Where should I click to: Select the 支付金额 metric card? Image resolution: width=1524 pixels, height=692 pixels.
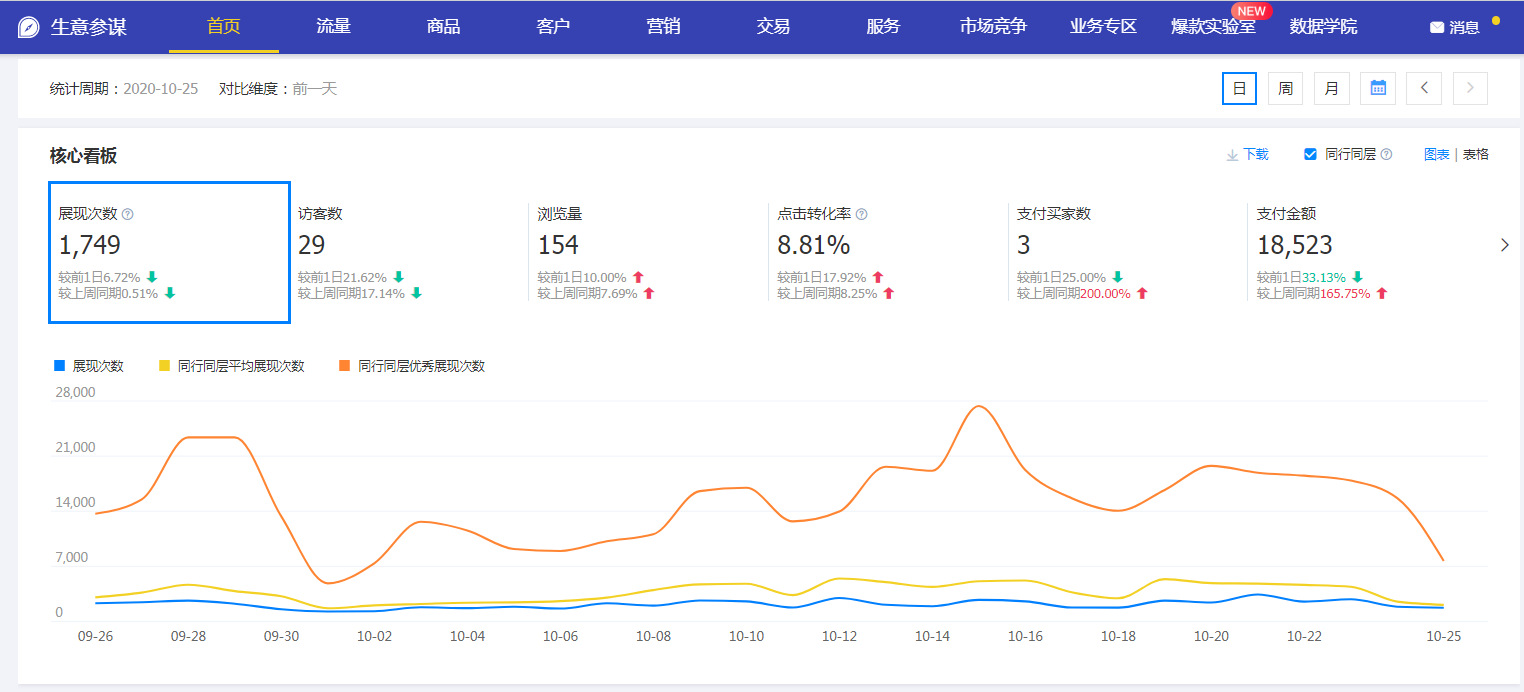(x=1368, y=250)
